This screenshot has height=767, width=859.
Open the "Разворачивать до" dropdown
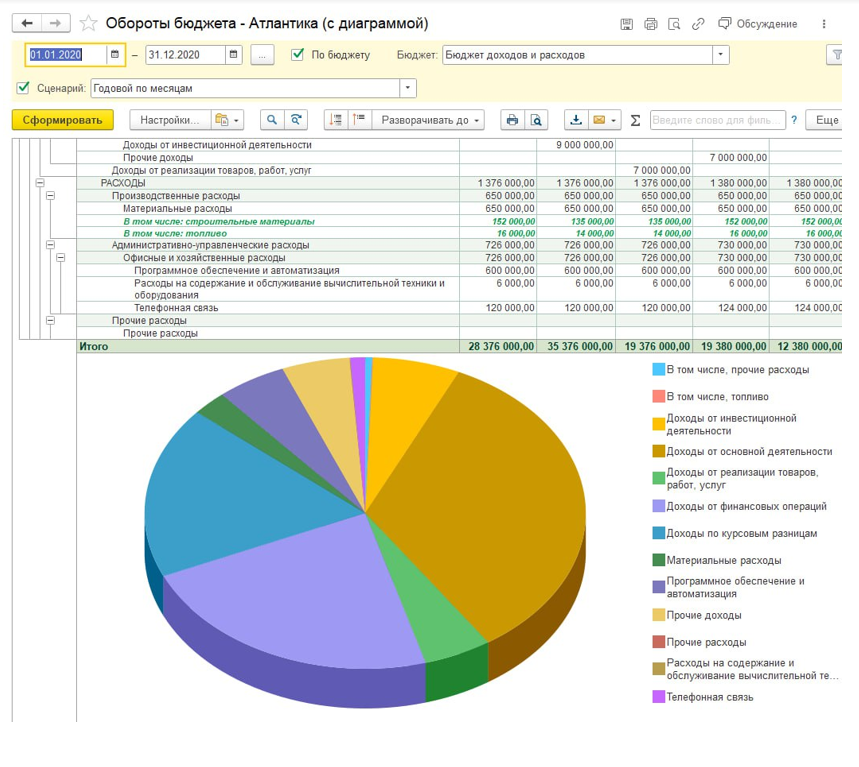click(428, 120)
